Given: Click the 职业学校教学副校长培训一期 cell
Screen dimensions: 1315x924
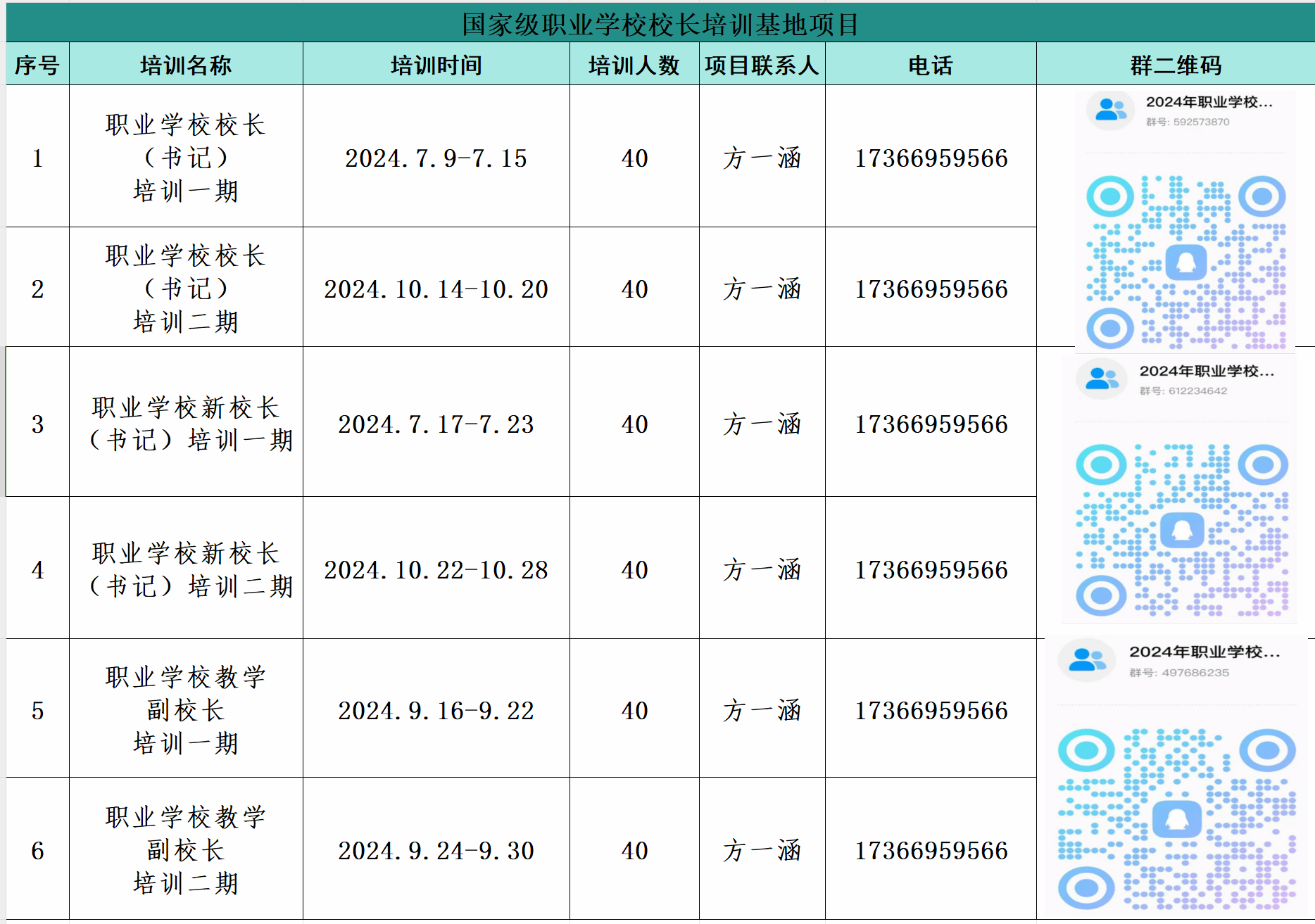Looking at the screenshot, I should click(x=186, y=709).
